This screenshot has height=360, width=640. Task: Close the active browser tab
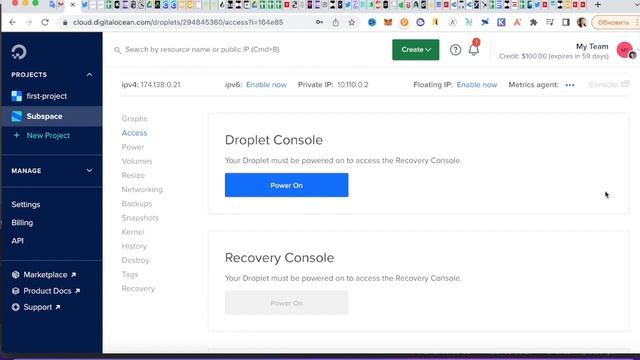click(73, 5)
